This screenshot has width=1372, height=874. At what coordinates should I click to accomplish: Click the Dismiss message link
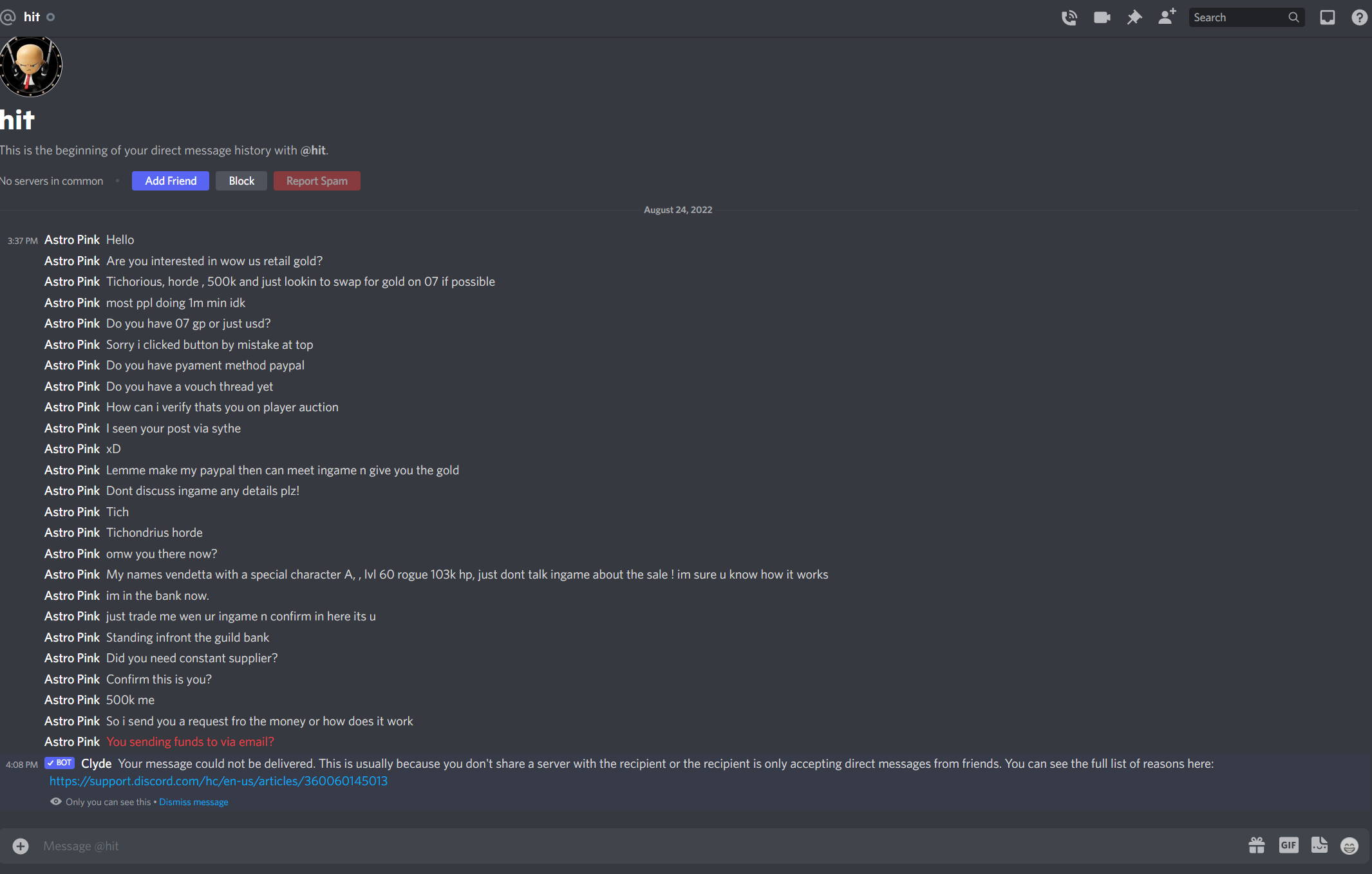(x=194, y=802)
